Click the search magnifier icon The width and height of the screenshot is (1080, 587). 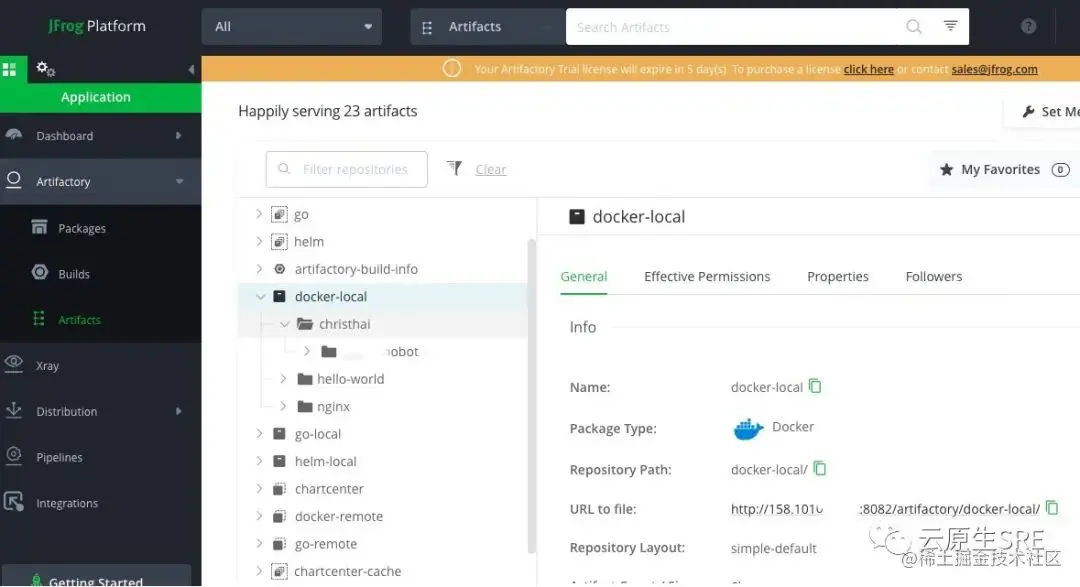tap(913, 27)
